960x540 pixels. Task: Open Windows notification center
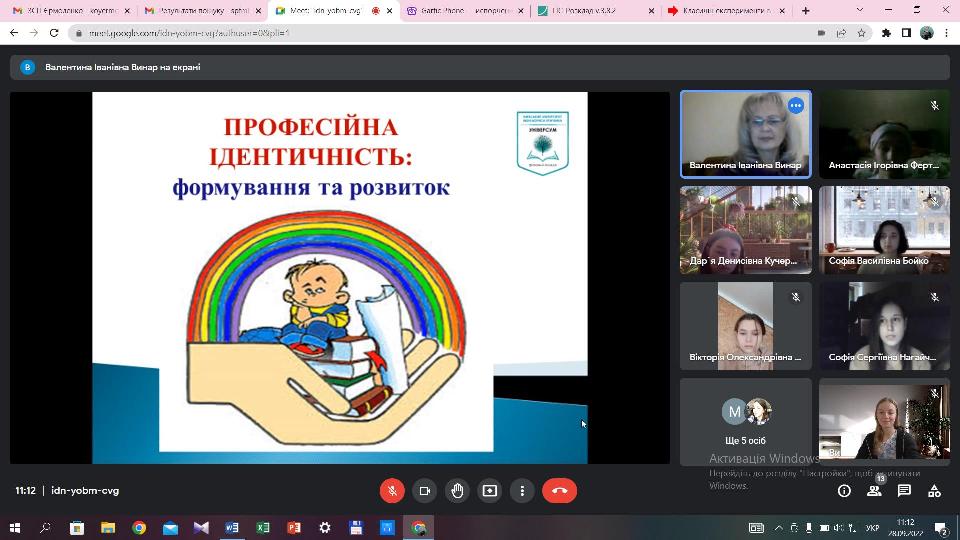[942, 528]
